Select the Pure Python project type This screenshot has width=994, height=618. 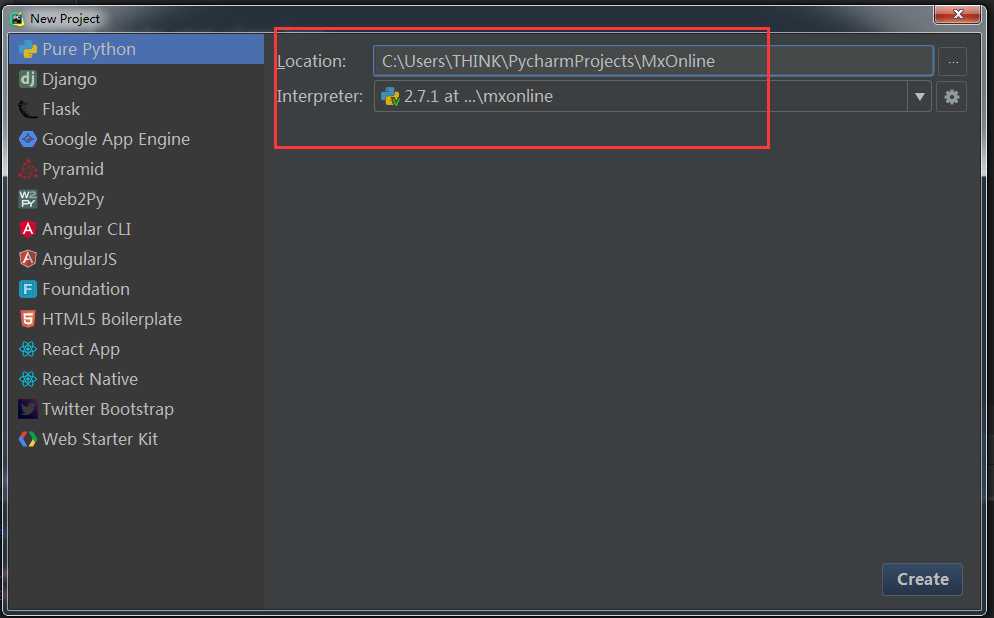click(136, 49)
